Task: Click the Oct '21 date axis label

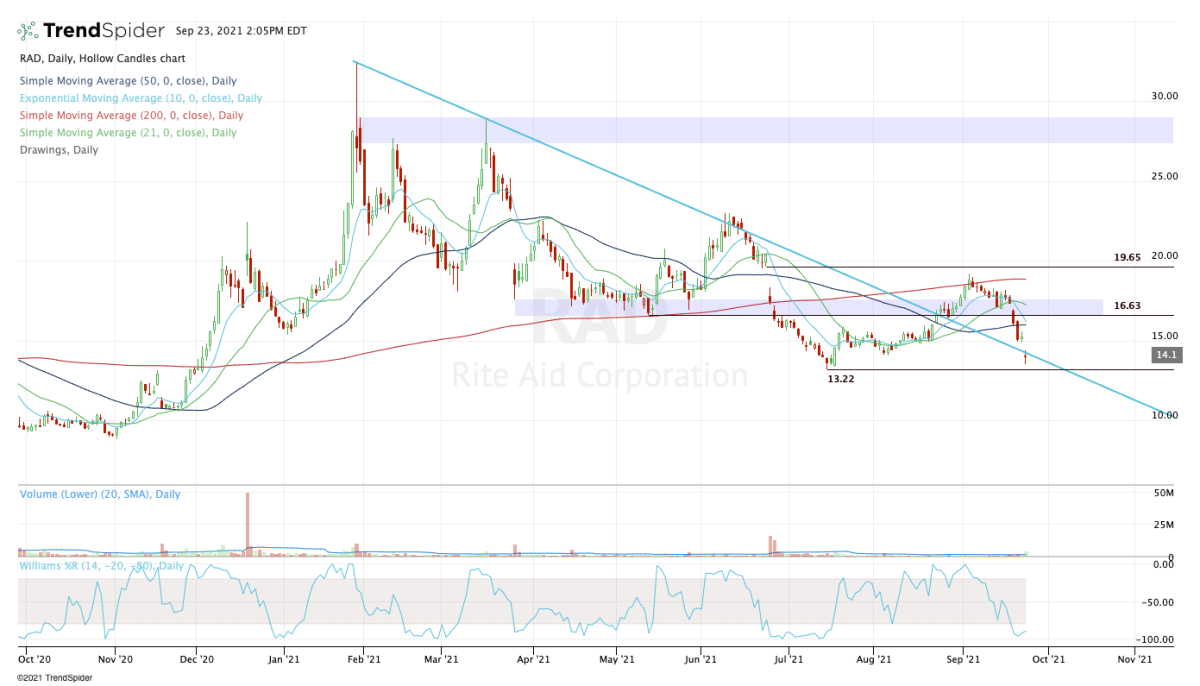Action: (x=1044, y=659)
